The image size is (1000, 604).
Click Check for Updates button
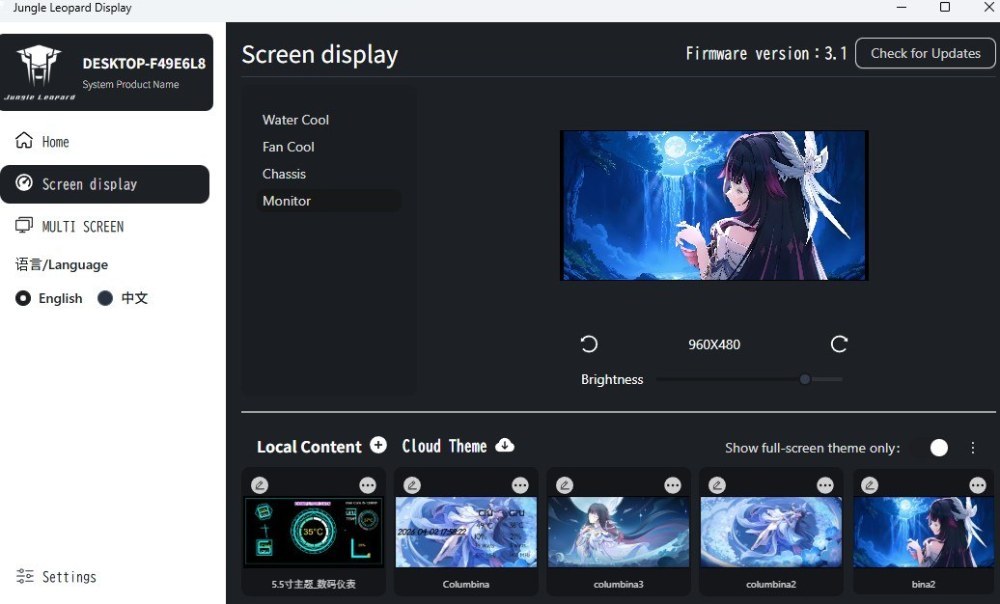point(925,54)
